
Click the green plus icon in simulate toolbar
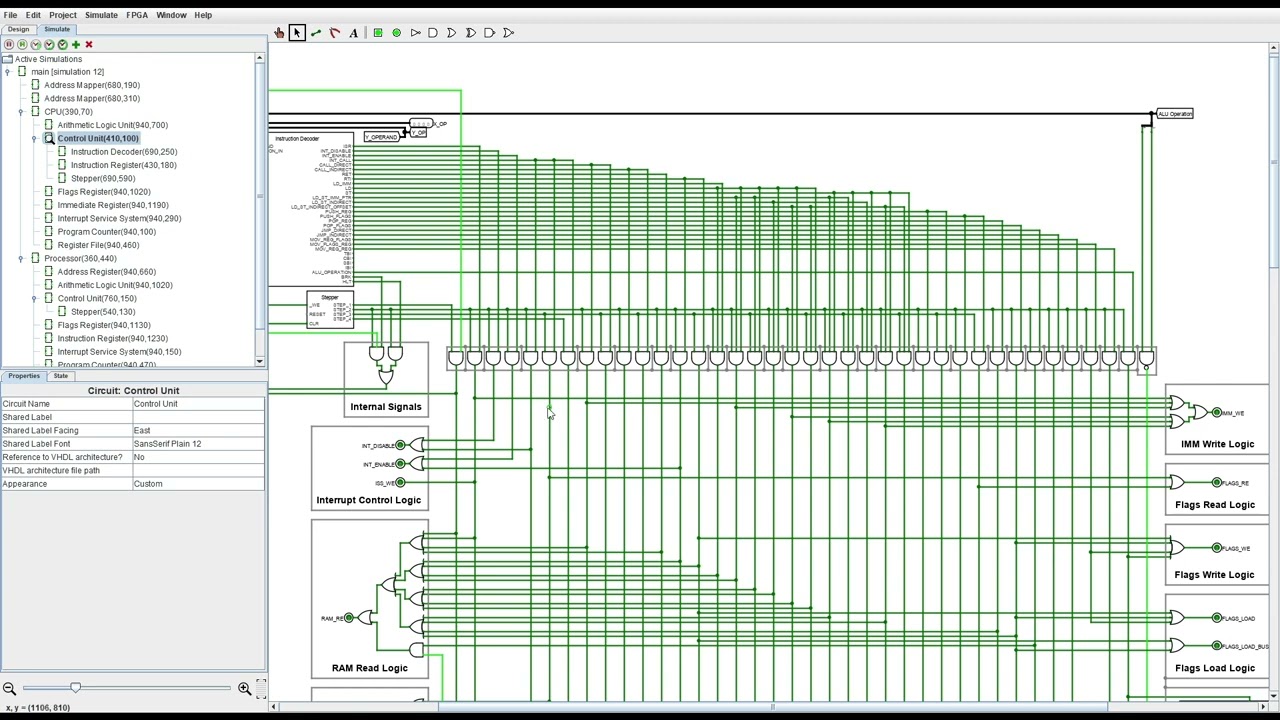(x=75, y=44)
